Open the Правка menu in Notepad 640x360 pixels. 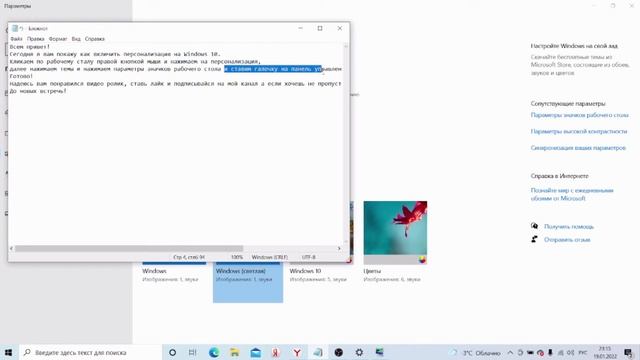click(36, 39)
